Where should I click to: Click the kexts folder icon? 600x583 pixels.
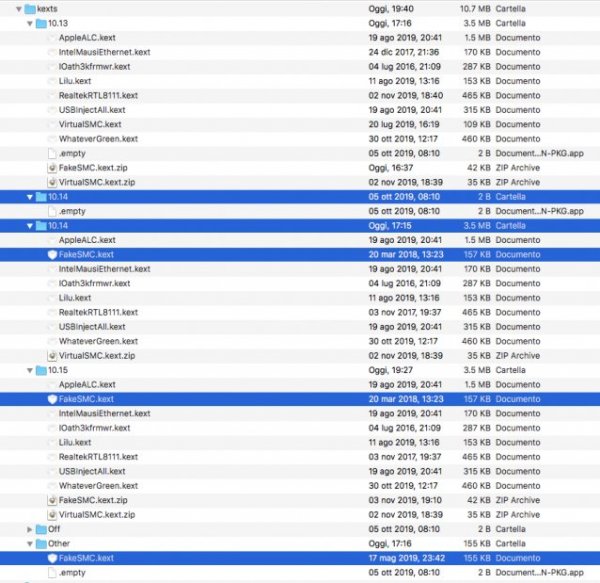tap(30, 9)
